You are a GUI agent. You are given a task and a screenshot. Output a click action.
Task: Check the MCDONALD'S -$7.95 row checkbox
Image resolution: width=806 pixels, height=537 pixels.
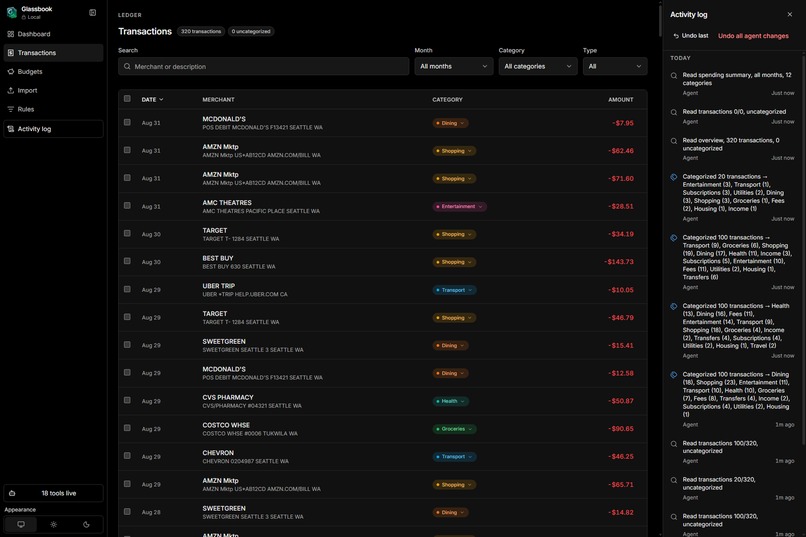[127, 122]
